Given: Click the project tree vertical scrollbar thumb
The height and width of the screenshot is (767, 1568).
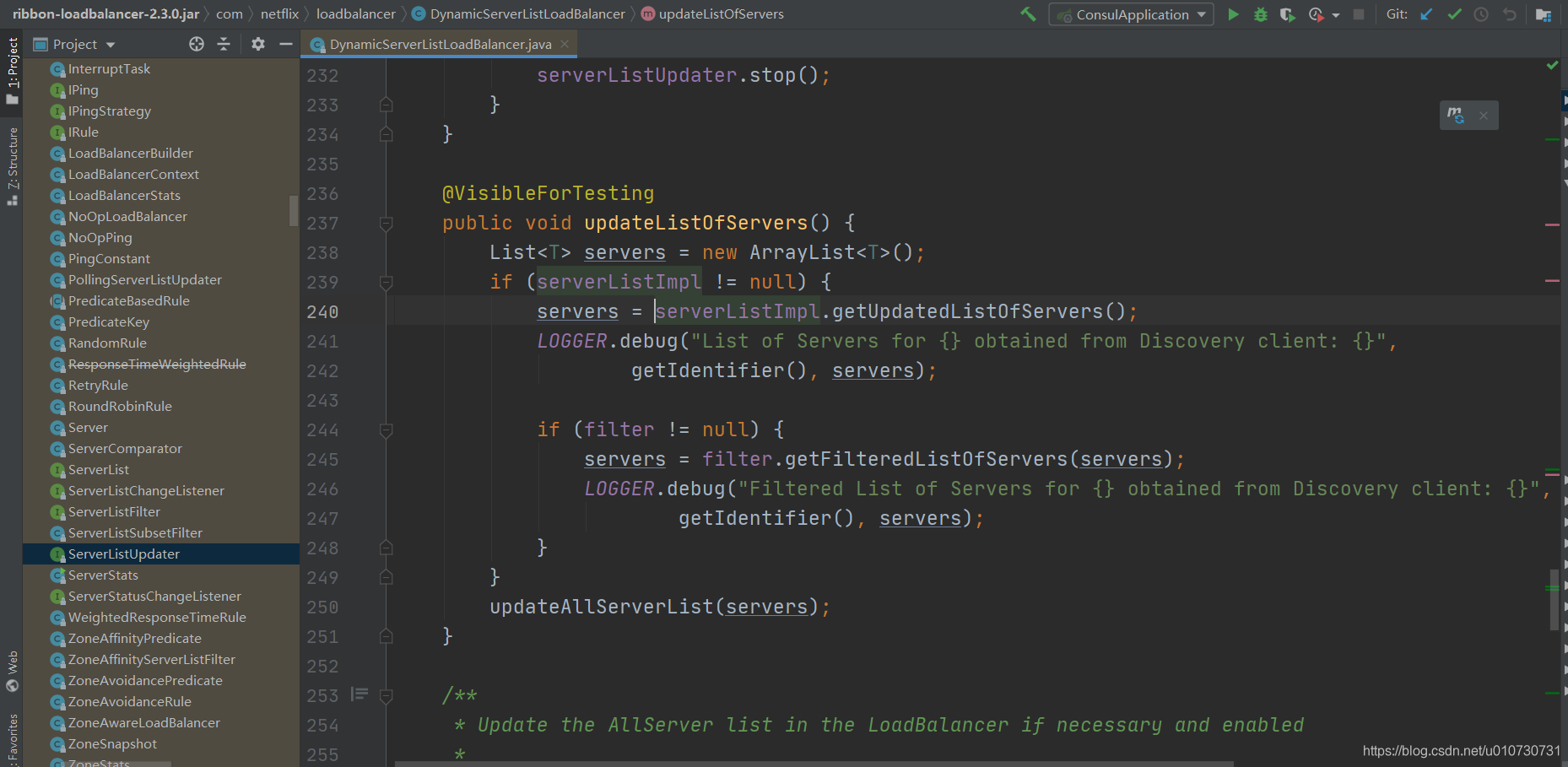Looking at the screenshot, I should [294, 211].
